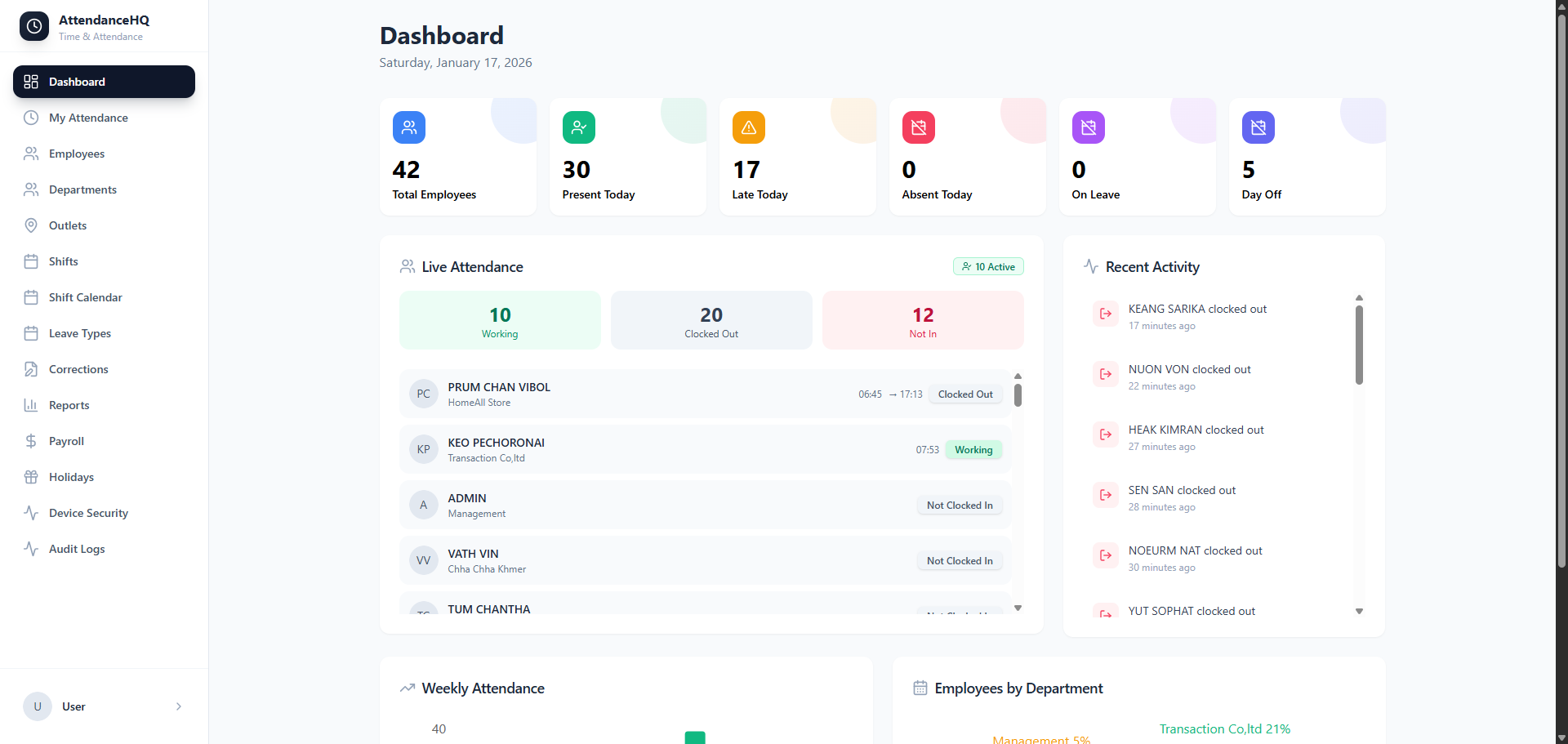1568x744 pixels.
Task: Click the Live Attendance list scroll up arrow
Action: 1018,376
